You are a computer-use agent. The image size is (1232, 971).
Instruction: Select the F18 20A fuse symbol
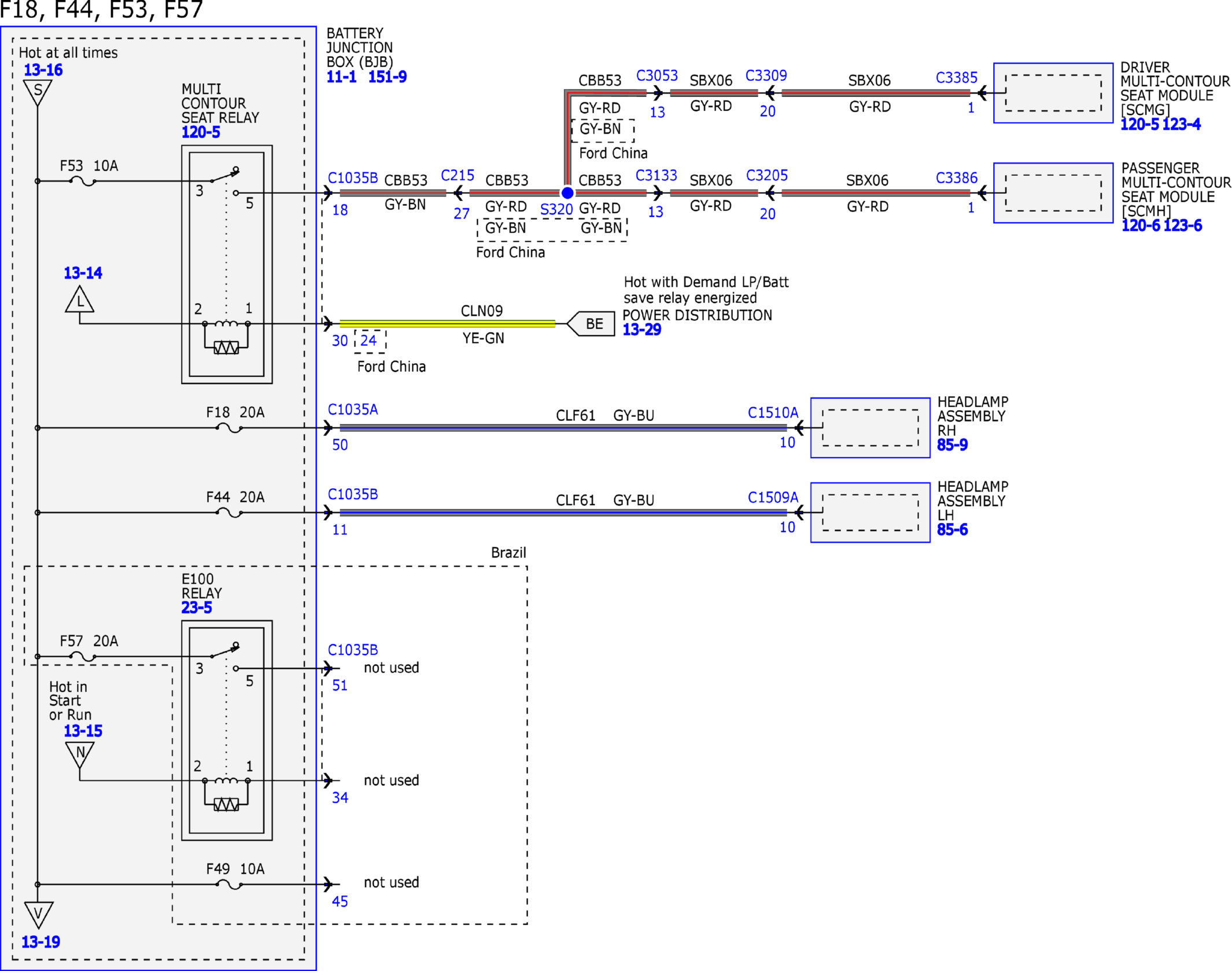point(229,428)
